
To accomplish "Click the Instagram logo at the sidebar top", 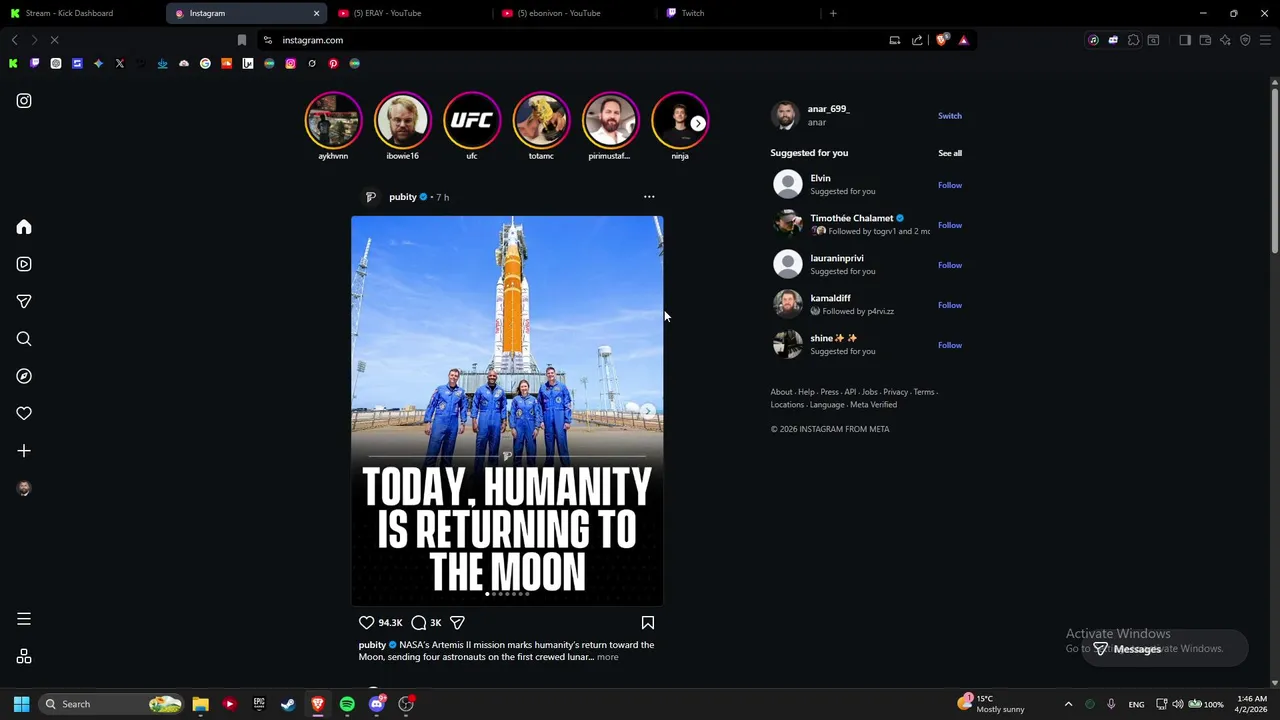I will 24,101.
